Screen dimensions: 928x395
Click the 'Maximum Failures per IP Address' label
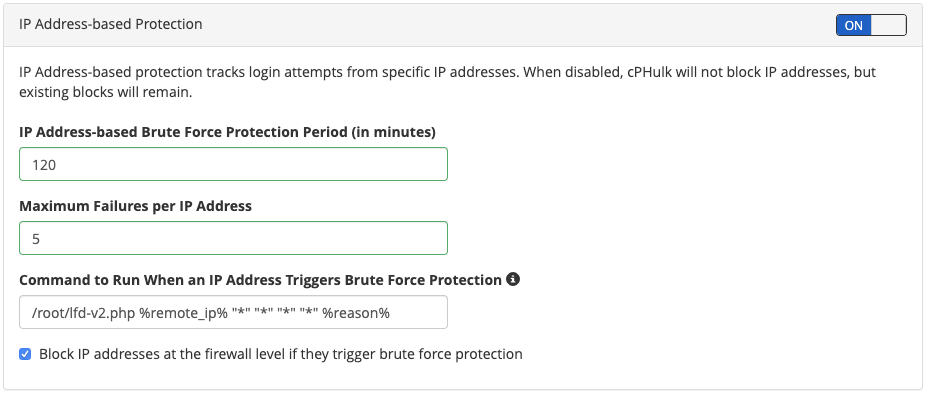[136, 206]
